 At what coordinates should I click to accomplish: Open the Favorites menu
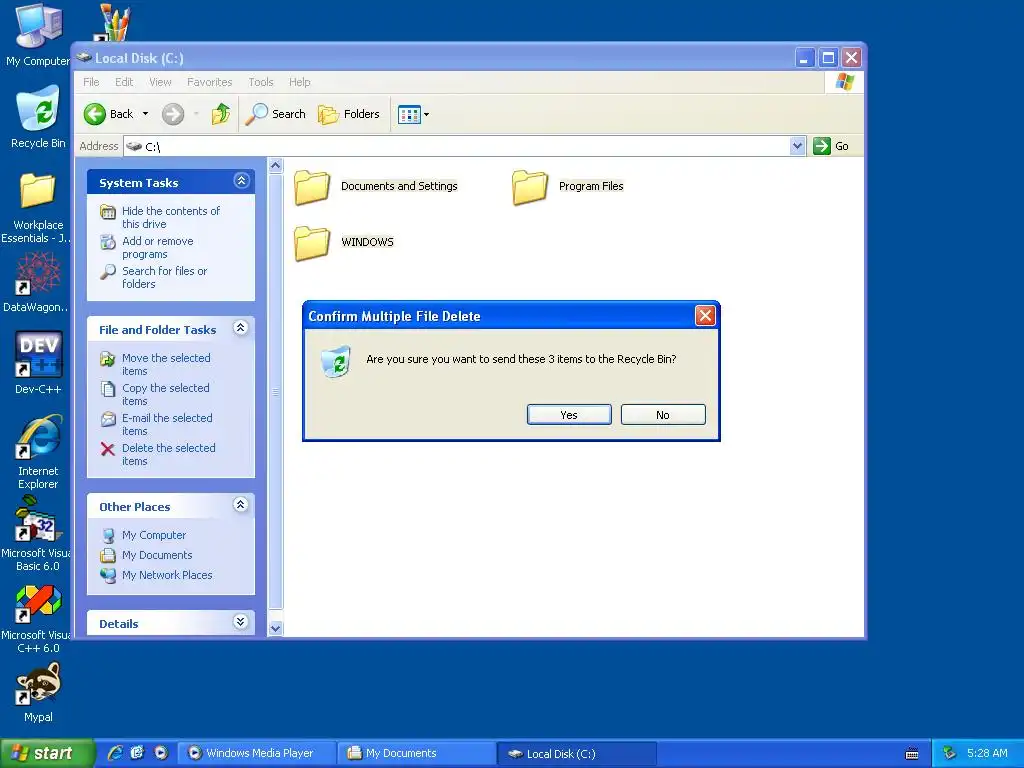pyautogui.click(x=210, y=82)
